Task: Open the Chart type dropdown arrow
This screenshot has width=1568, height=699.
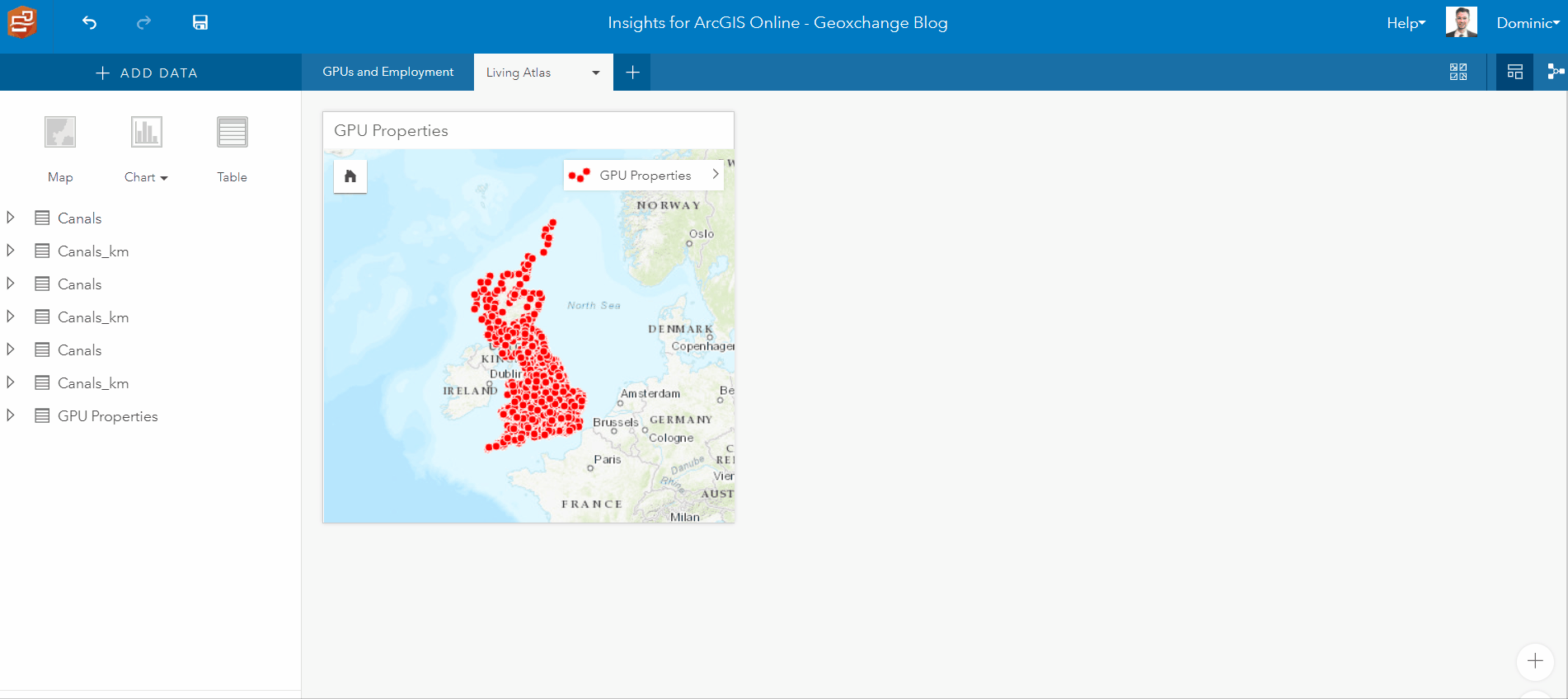Action: click(x=164, y=178)
